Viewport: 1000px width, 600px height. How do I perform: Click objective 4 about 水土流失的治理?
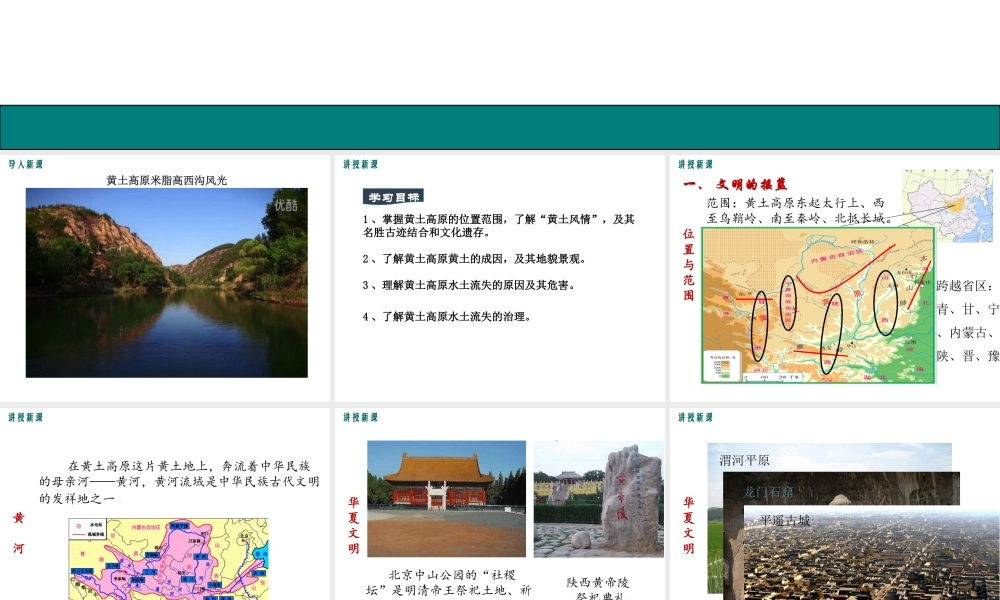point(447,317)
